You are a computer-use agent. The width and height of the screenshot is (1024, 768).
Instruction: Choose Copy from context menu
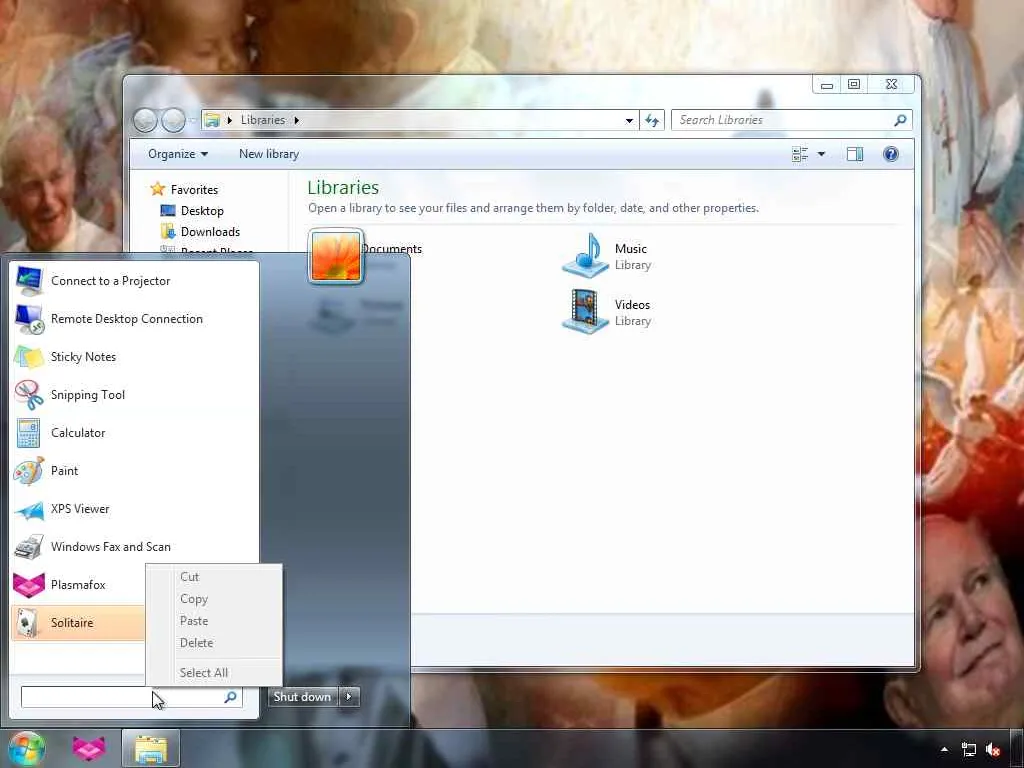pos(214,599)
